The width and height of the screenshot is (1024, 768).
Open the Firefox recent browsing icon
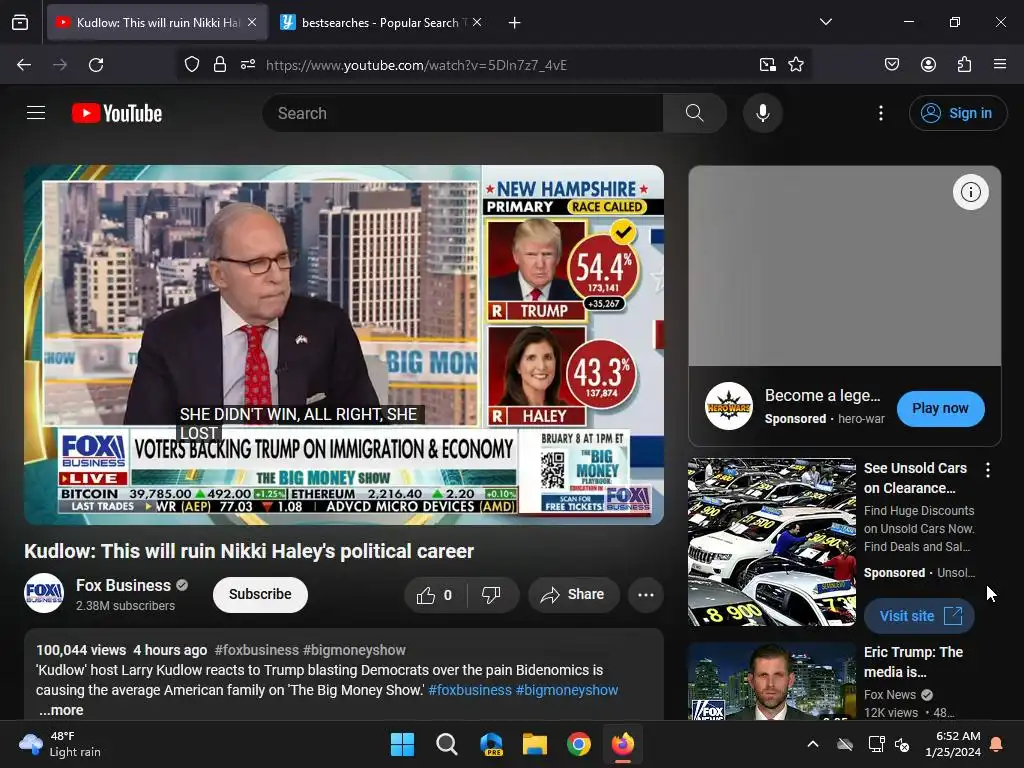tap(20, 23)
